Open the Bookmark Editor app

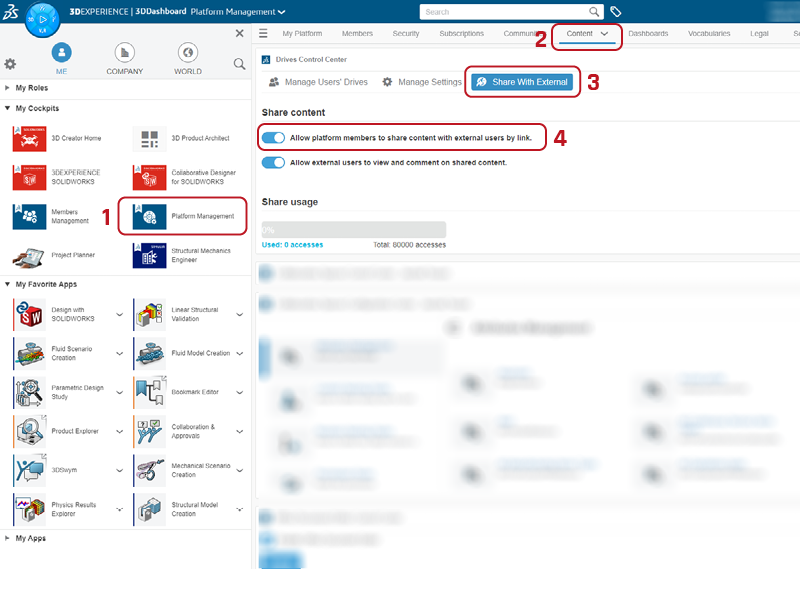coord(150,392)
